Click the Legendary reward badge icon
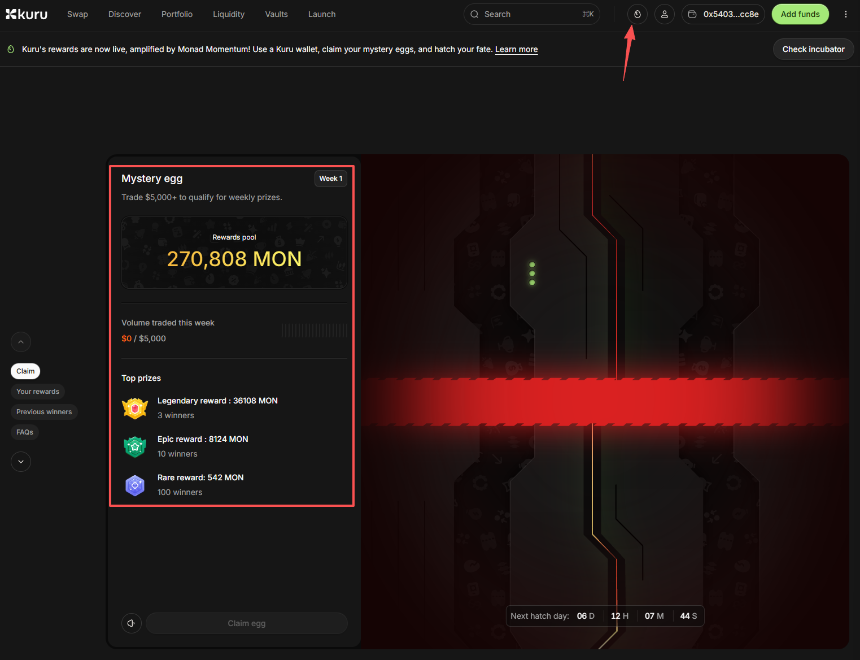This screenshot has width=860, height=660. 135,408
